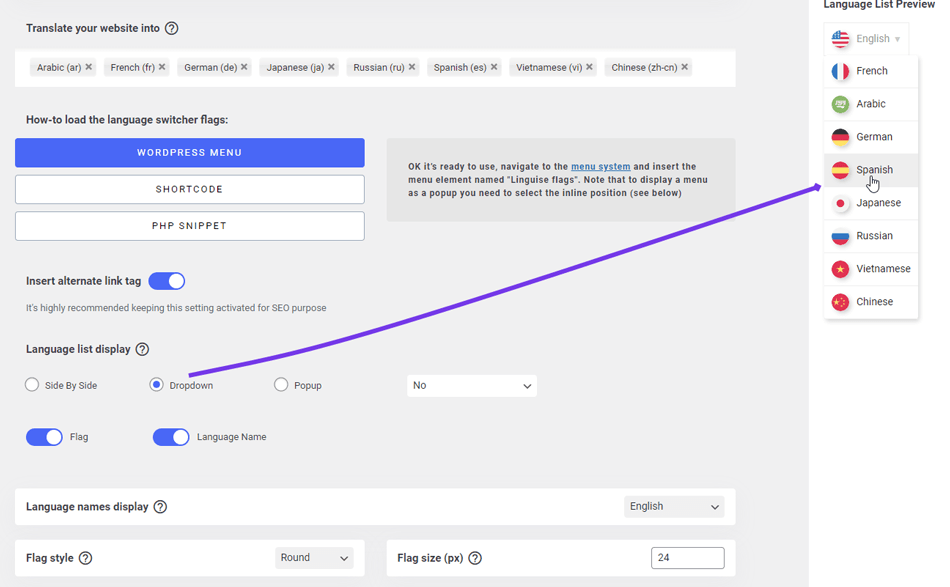
Task: Click the Japanese flag icon in preview
Action: tap(840, 204)
